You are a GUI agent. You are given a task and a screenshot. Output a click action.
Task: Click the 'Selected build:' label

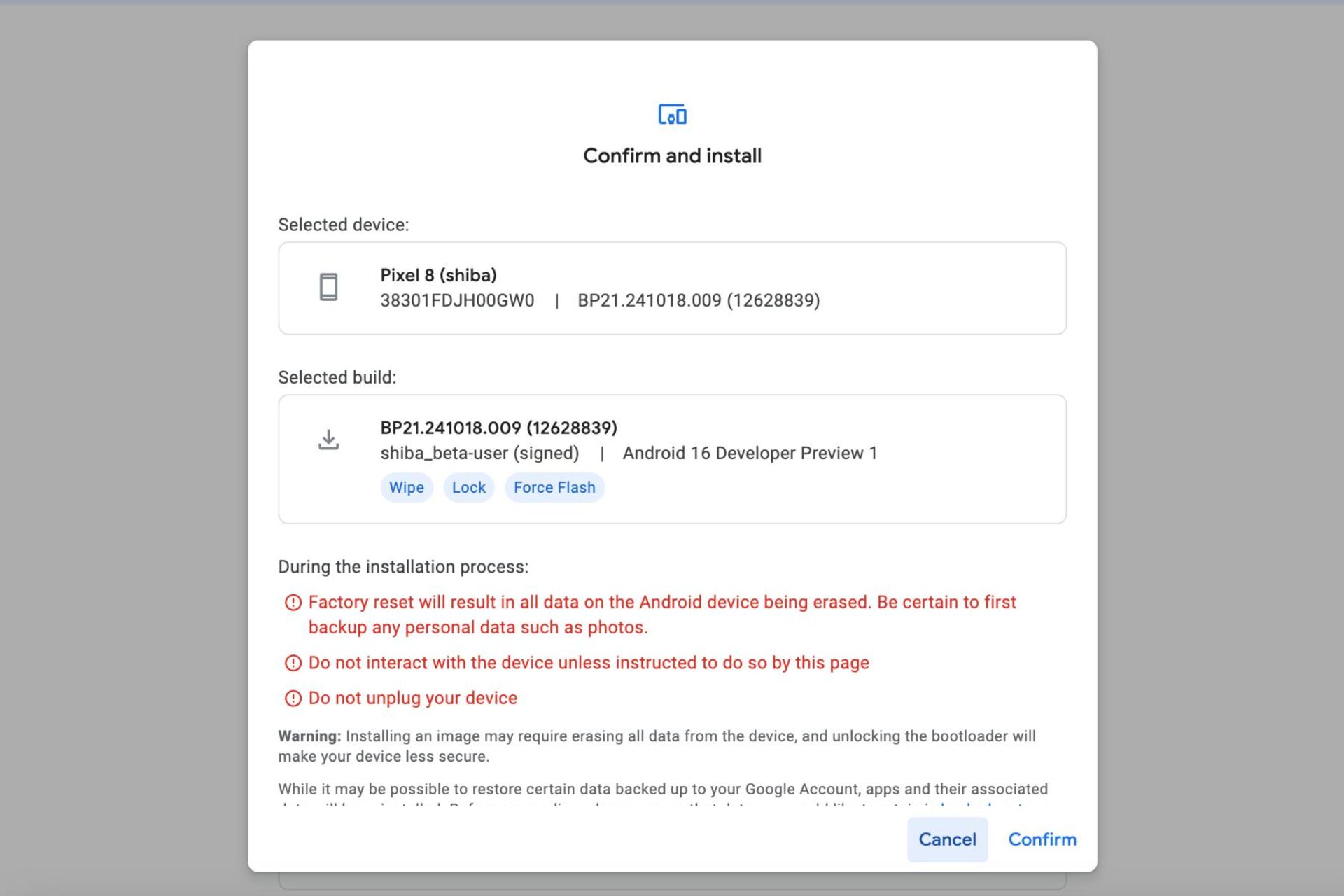(337, 378)
